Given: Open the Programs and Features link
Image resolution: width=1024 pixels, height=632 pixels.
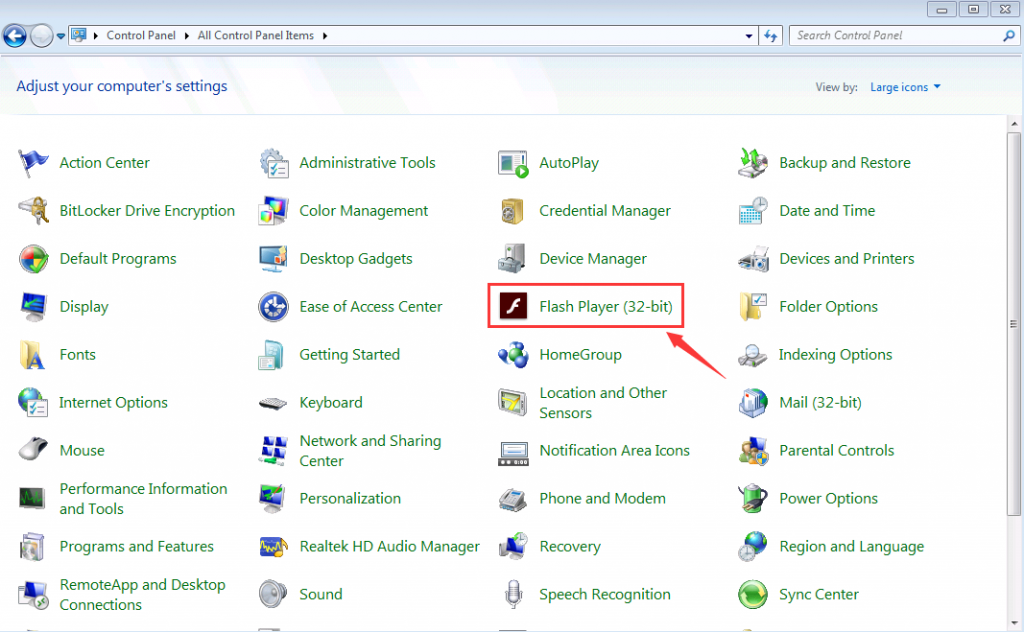Looking at the screenshot, I should 136,546.
